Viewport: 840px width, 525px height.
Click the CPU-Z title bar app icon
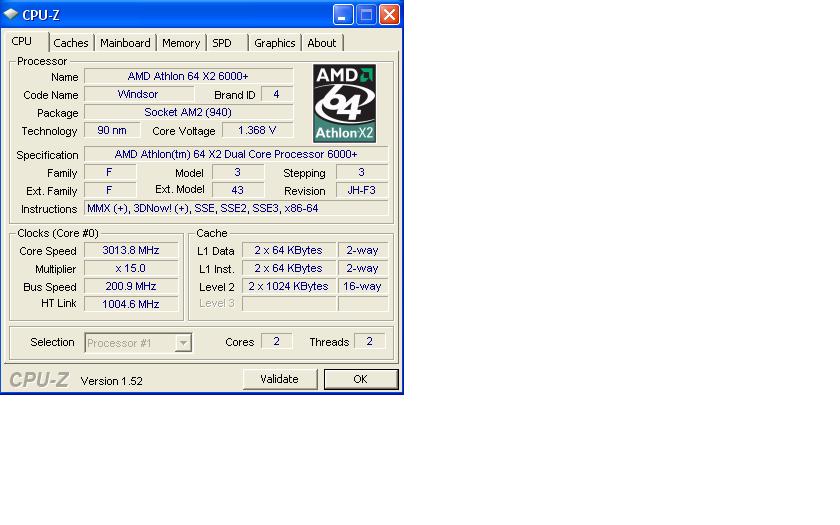[10, 14]
